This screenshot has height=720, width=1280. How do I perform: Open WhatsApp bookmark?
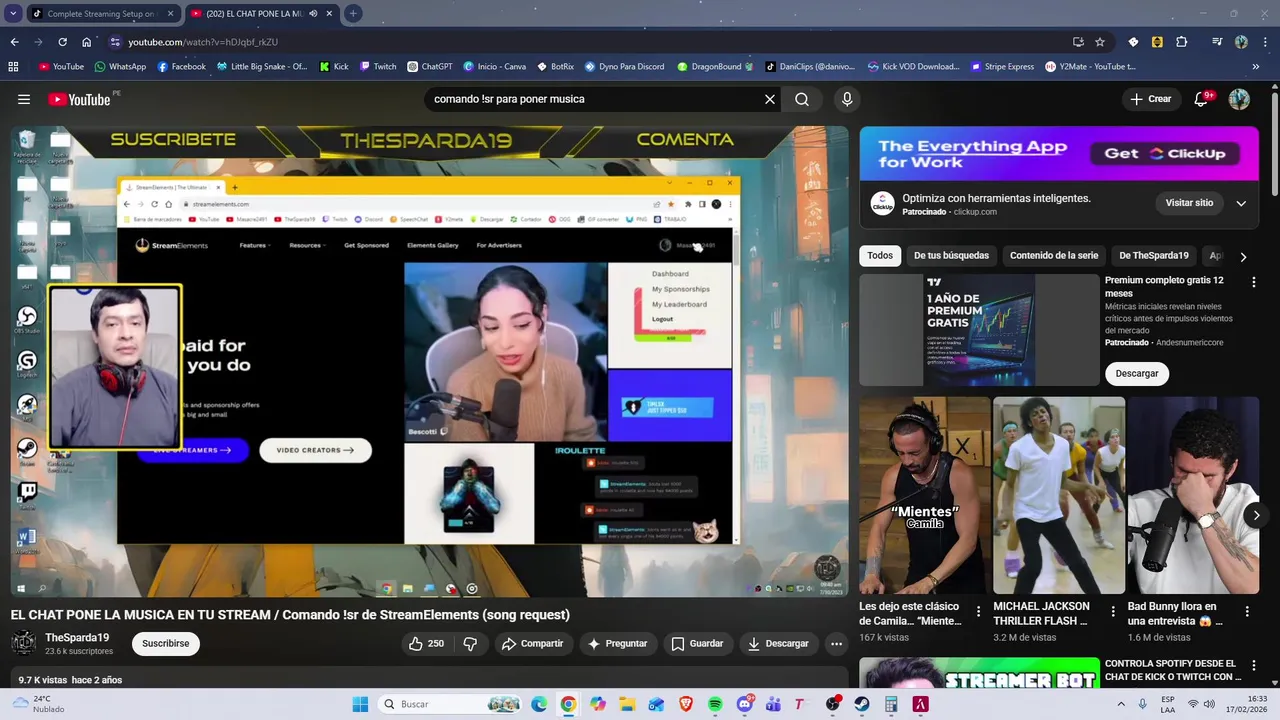120,67
